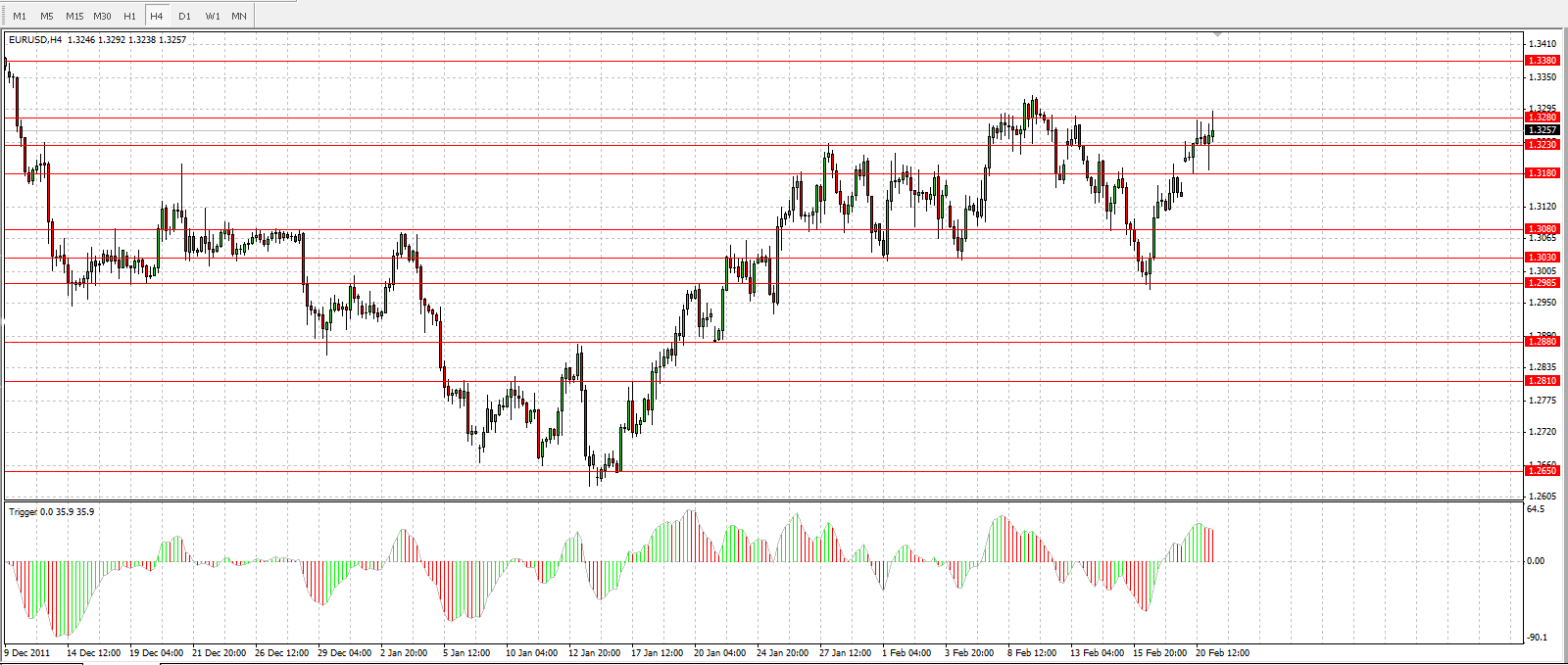Click the current price 1.3257 label
Screen dimensions: 1568x665
(1542, 129)
